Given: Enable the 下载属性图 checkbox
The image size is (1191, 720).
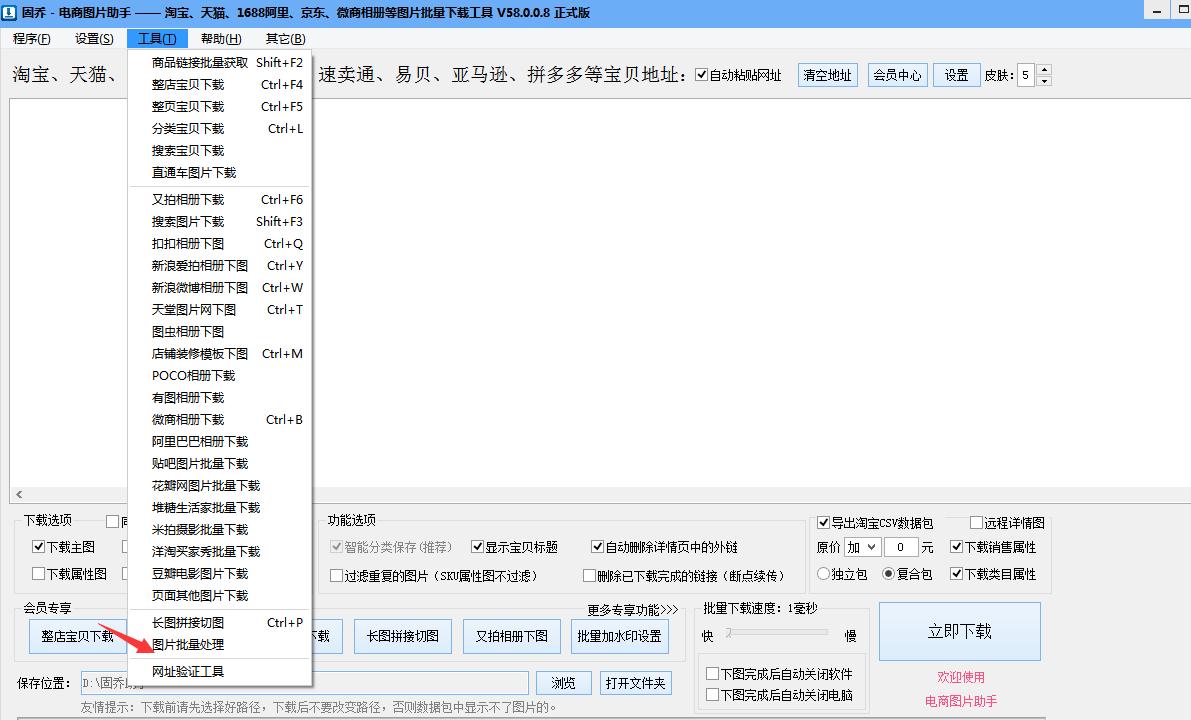Looking at the screenshot, I should pos(38,573).
